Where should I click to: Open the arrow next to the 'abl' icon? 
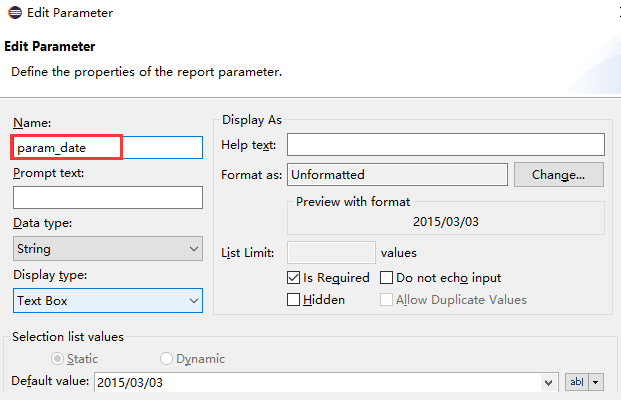point(596,382)
